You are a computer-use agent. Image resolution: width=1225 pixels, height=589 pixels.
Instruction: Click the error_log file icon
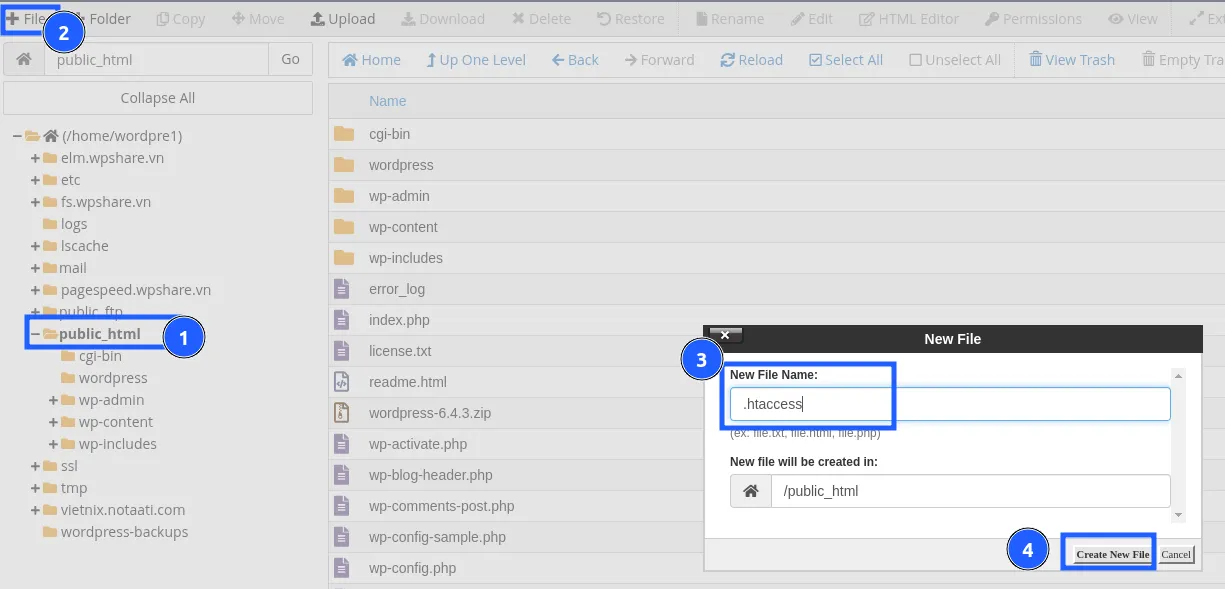click(342, 289)
